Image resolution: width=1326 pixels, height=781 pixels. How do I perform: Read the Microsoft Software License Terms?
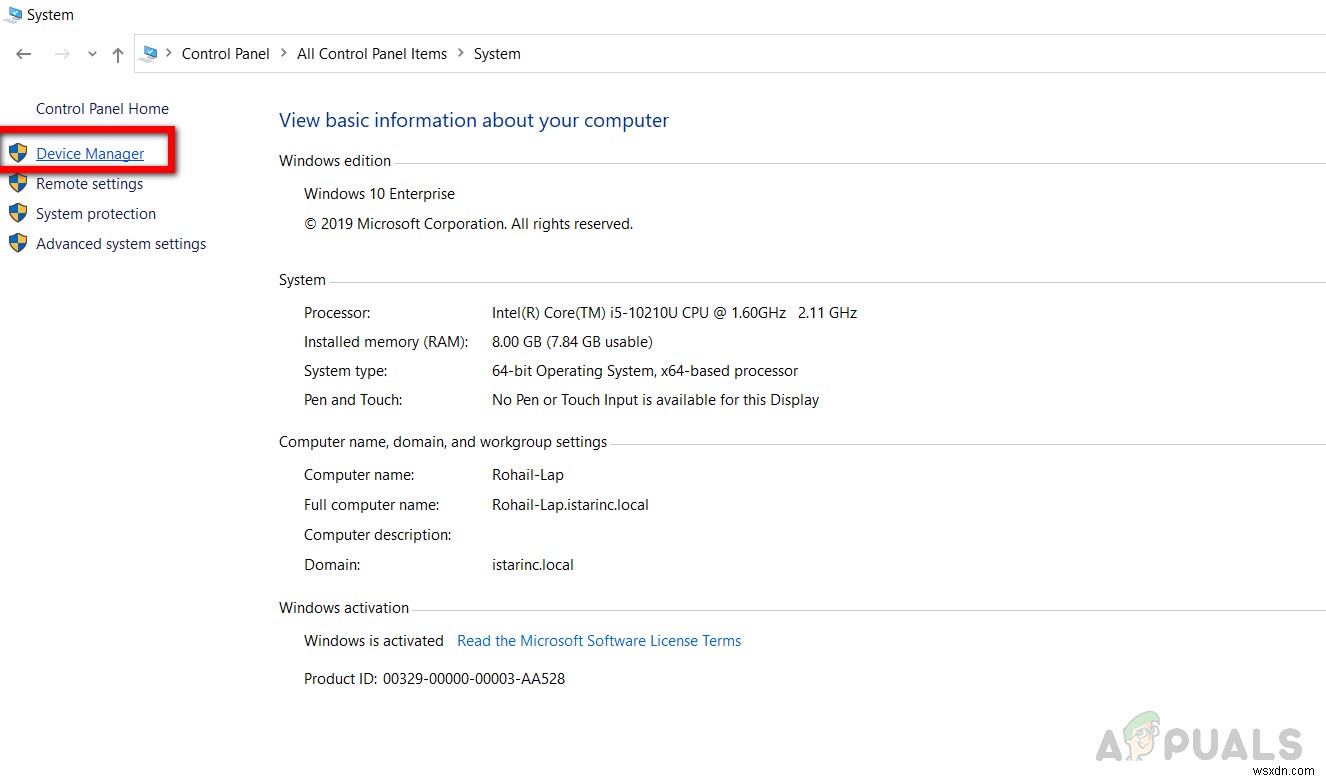[599, 641]
